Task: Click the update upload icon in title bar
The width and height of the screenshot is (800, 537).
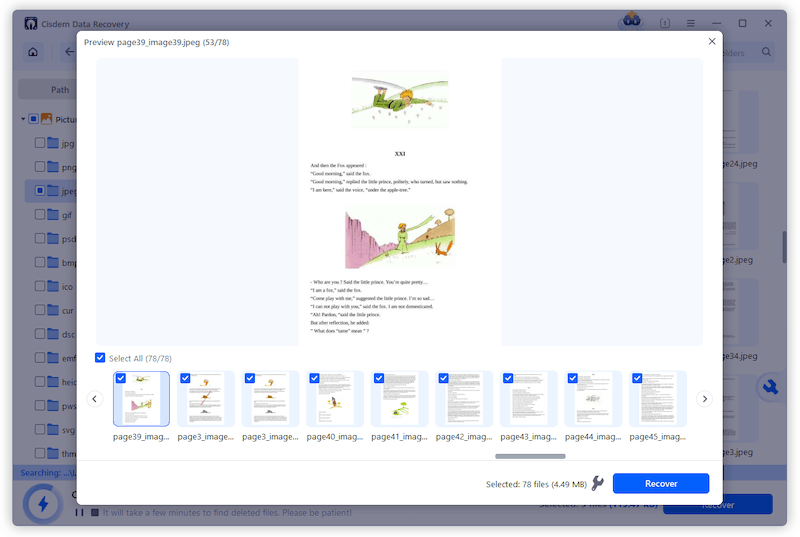Action: click(665, 23)
